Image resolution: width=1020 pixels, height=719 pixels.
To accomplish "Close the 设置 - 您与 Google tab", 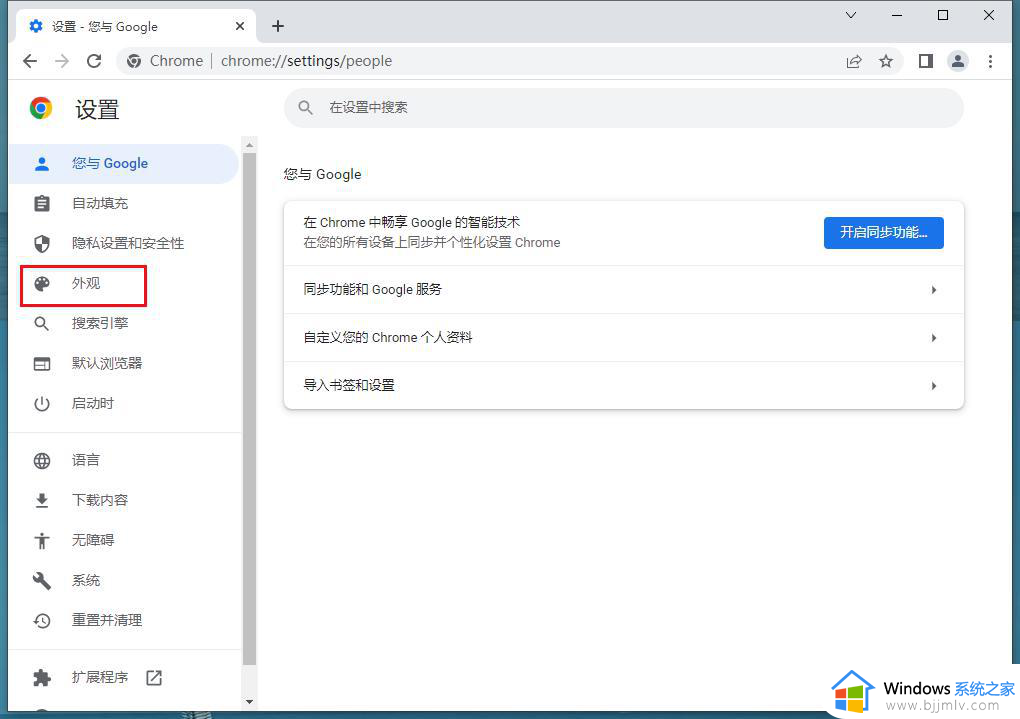I will 240,26.
